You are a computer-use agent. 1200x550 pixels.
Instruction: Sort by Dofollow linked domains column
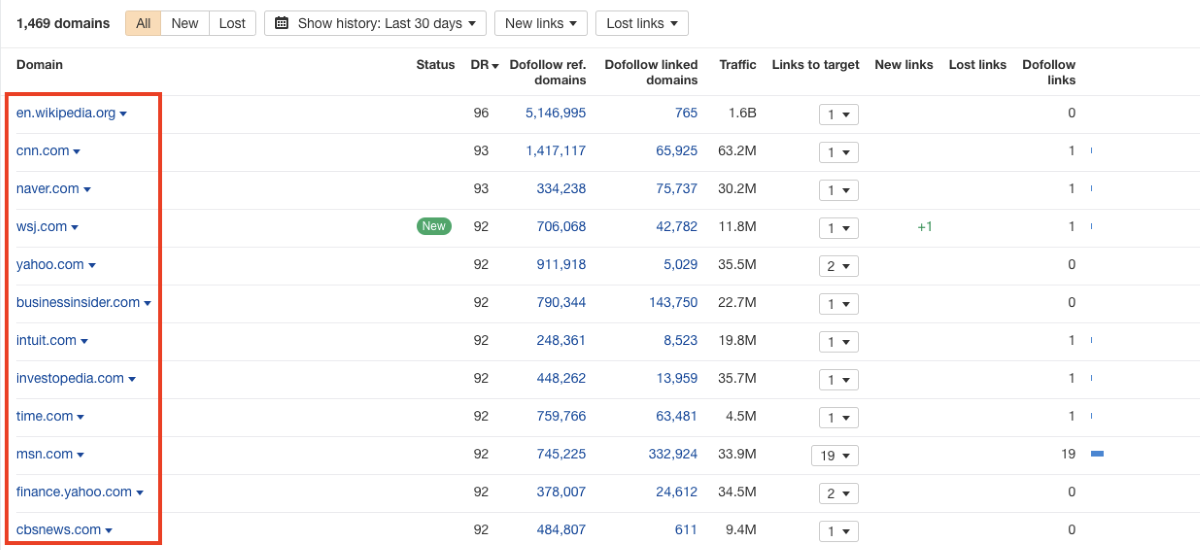coord(651,72)
